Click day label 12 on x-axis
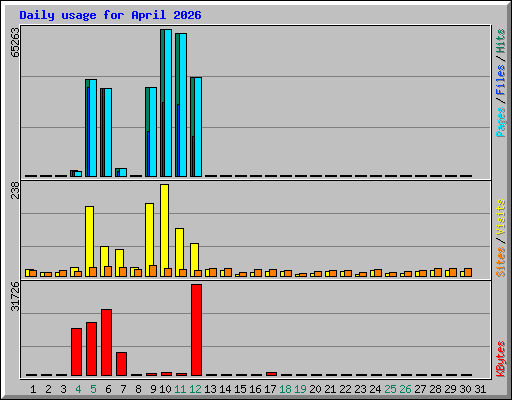 point(195,389)
